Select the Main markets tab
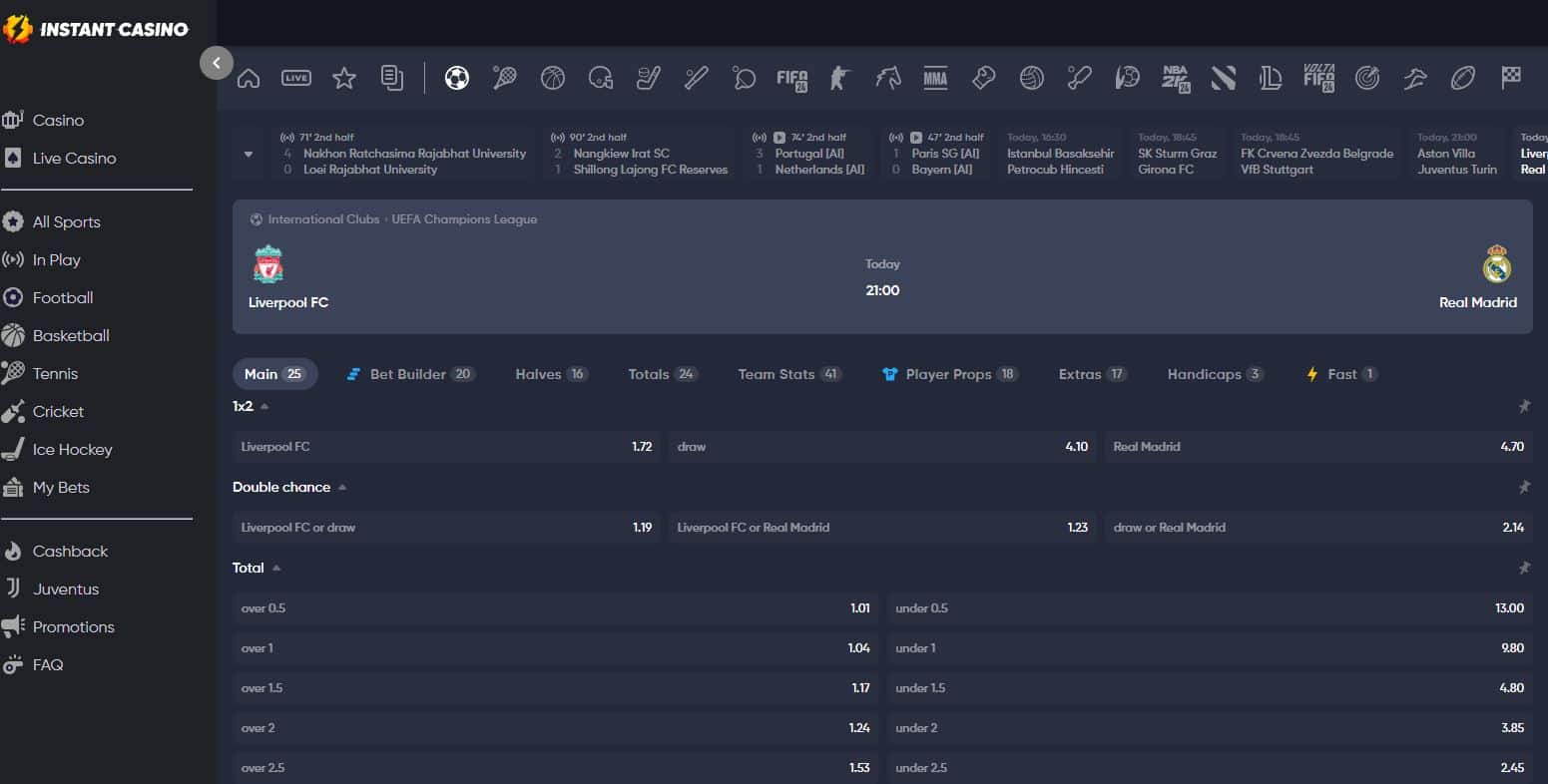Image resolution: width=1548 pixels, height=784 pixels. [274, 374]
